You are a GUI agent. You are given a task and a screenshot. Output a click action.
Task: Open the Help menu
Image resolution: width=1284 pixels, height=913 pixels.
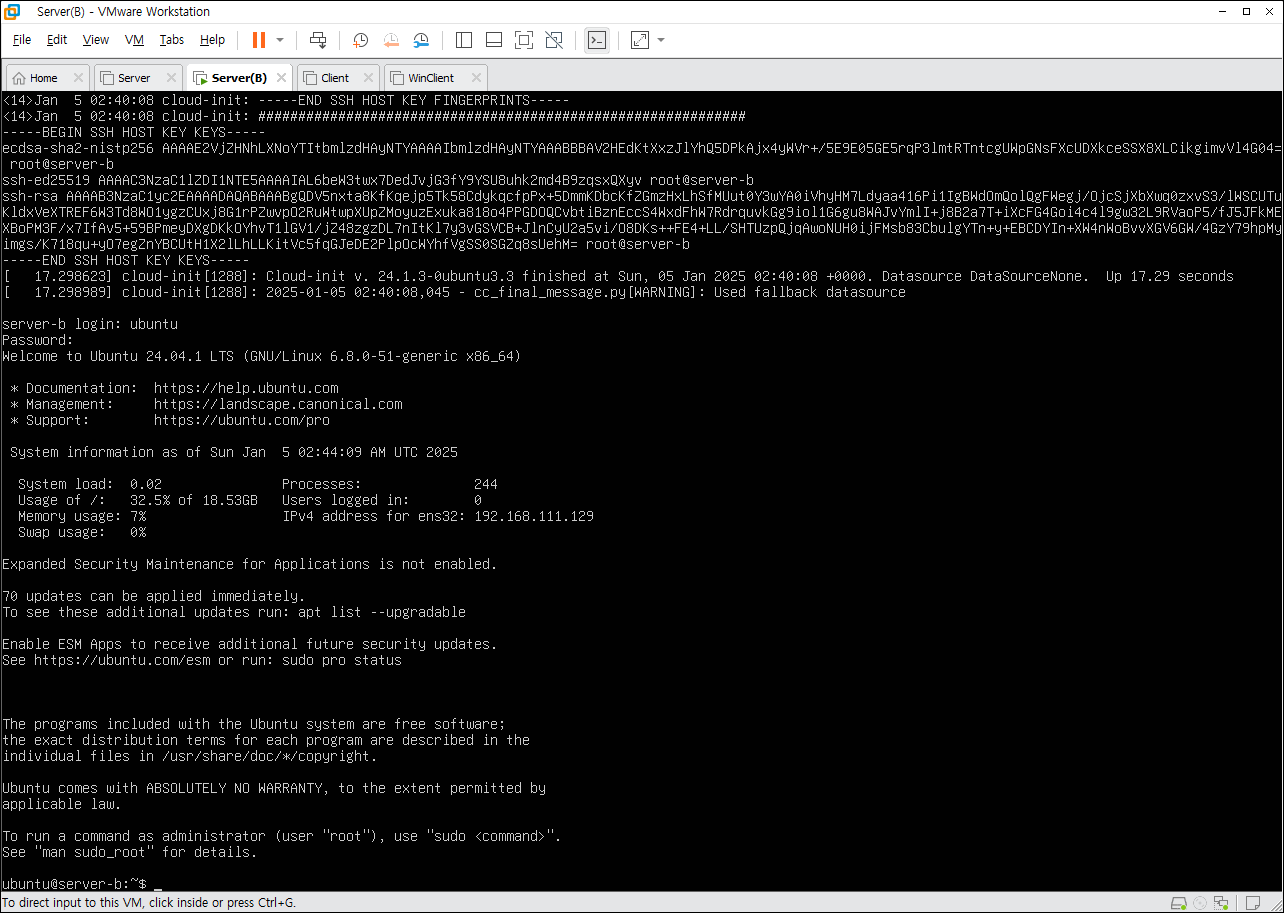pyautogui.click(x=212, y=40)
